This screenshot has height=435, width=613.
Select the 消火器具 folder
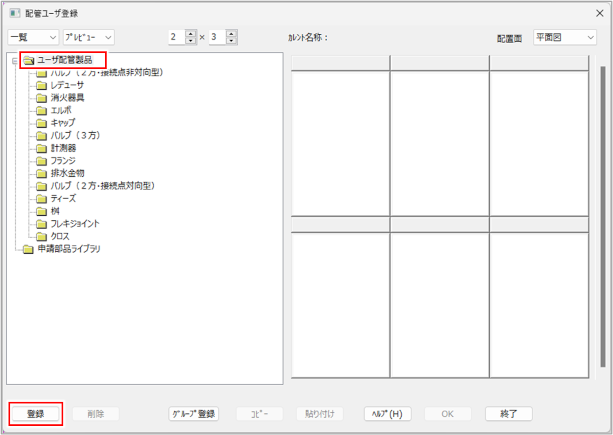tap(67, 98)
